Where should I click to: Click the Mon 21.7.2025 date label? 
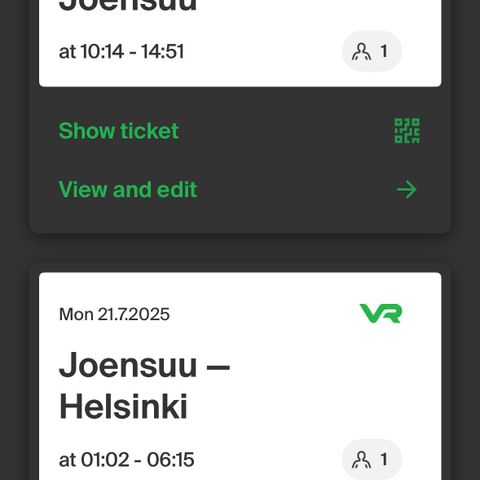tap(114, 314)
